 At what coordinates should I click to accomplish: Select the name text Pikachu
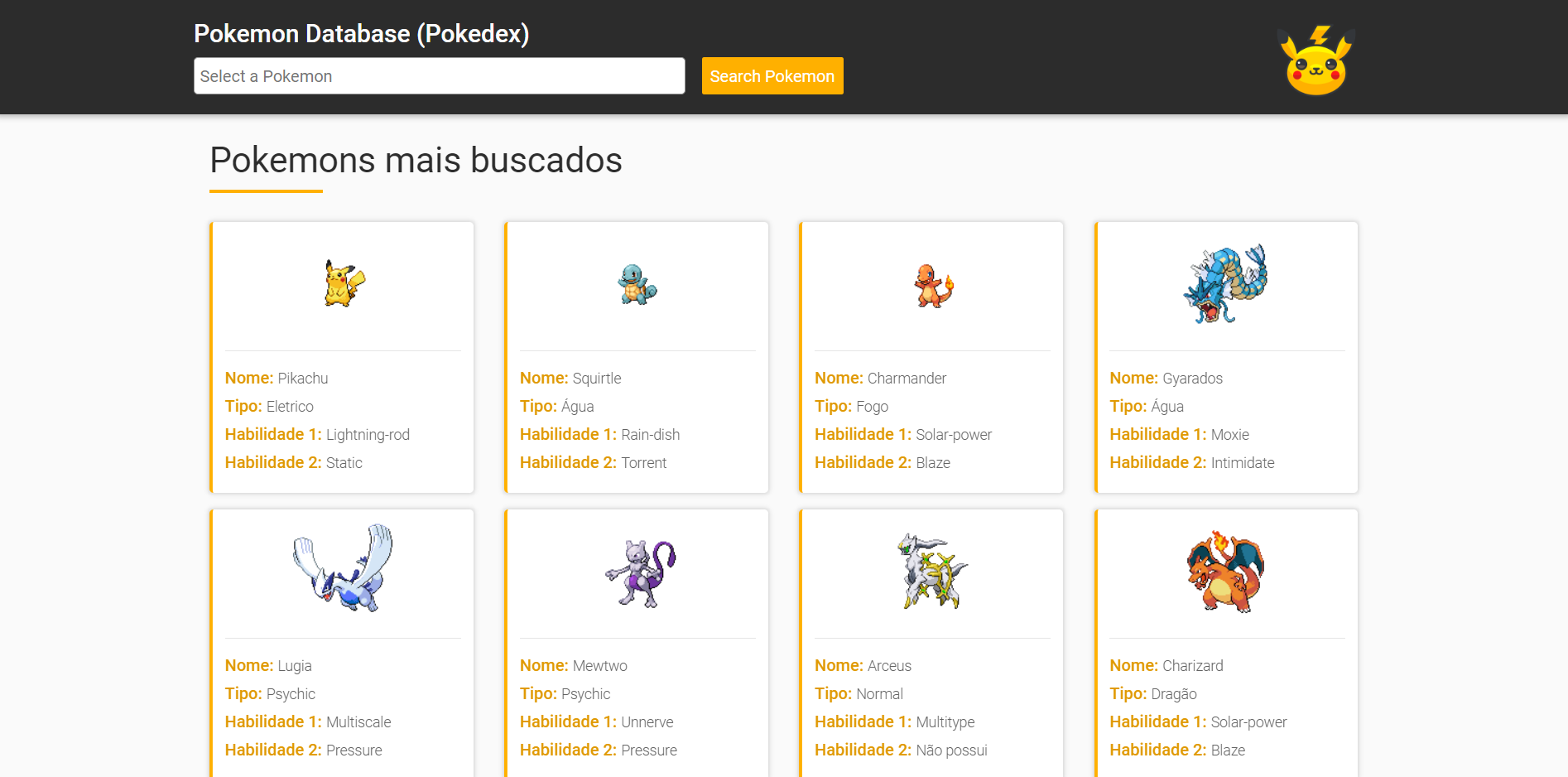pos(303,379)
